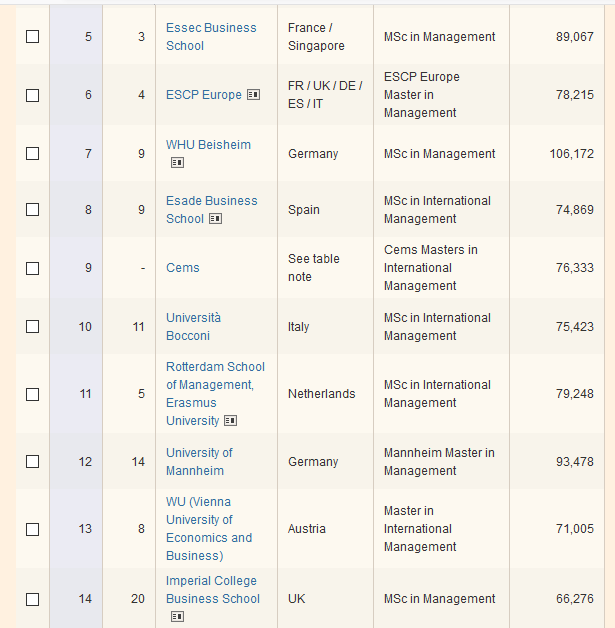Image resolution: width=615 pixels, height=628 pixels.
Task: Open the Essec Business School link
Action: [x=211, y=36]
